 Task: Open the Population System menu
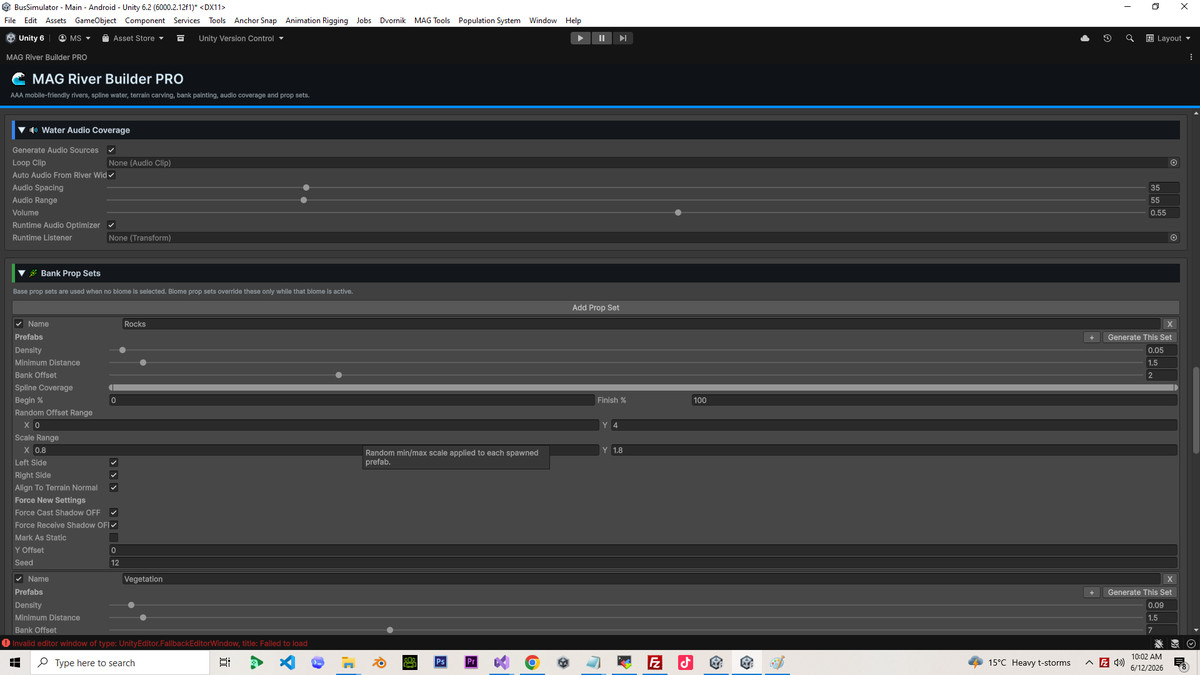click(489, 20)
